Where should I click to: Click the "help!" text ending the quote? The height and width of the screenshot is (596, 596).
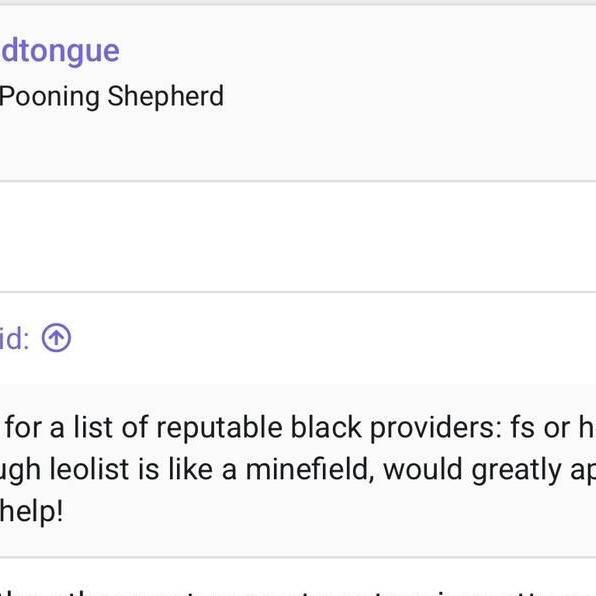click(x=31, y=511)
